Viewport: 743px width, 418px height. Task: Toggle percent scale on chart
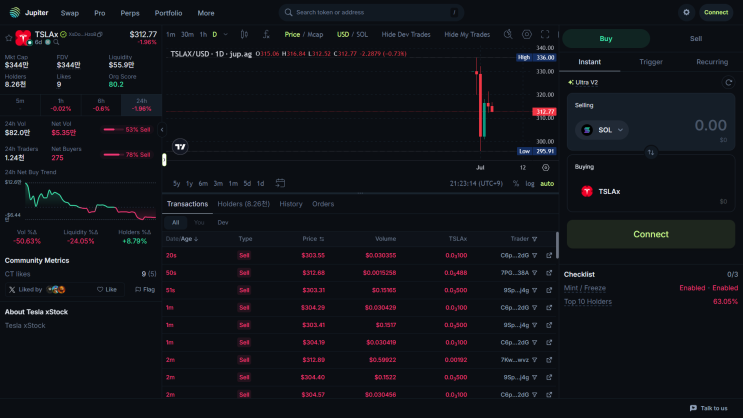coord(516,183)
